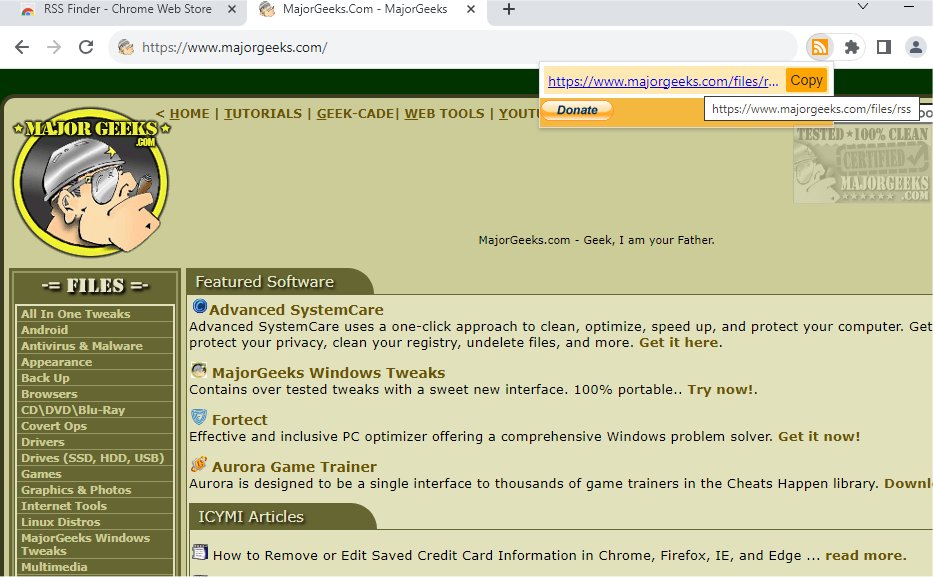This screenshot has height=577, width=933.
Task: Open the tab search dropdown chevron
Action: [x=863, y=7]
